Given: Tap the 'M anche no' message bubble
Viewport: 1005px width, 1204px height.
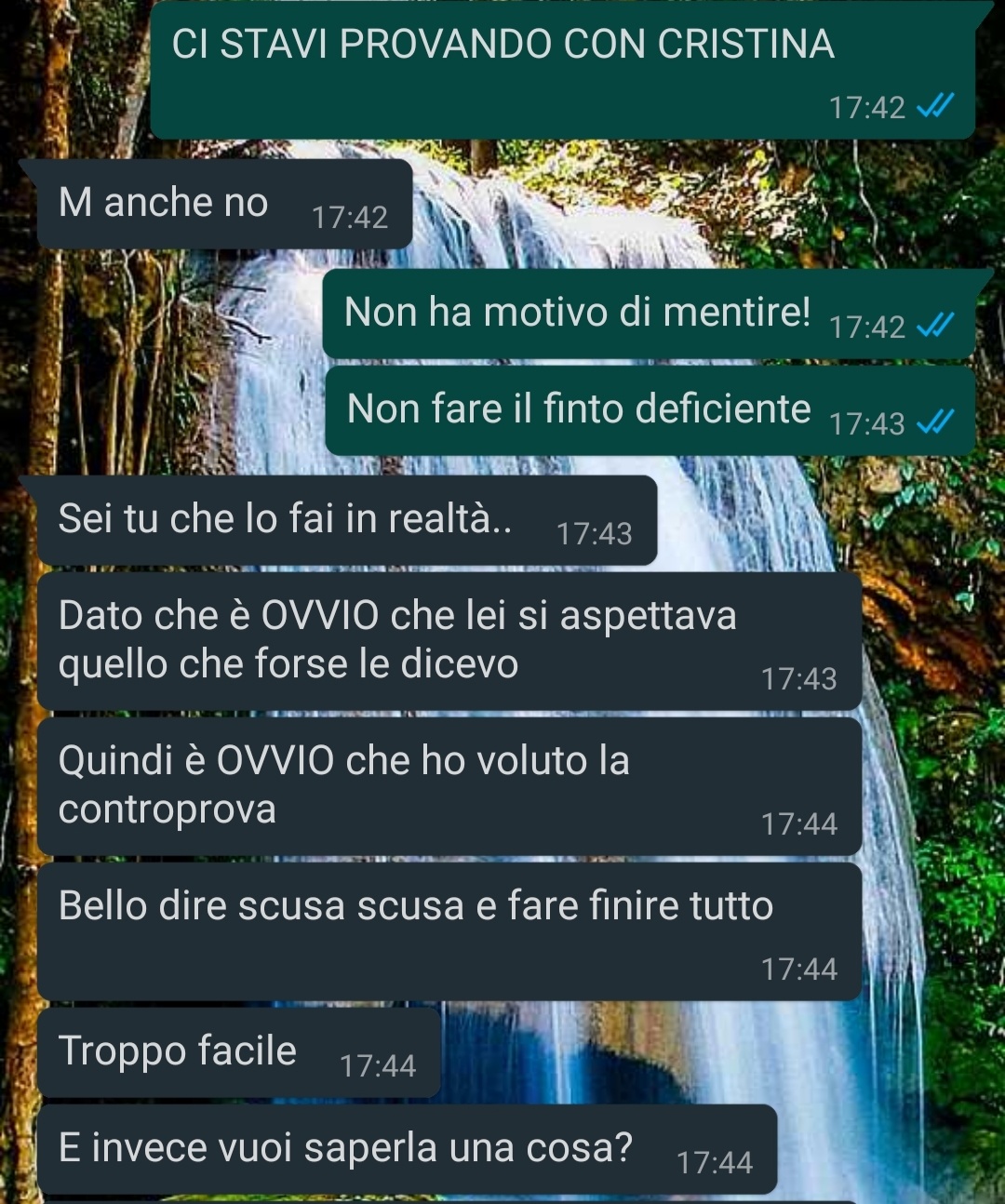Looking at the screenshot, I should pos(224,204).
